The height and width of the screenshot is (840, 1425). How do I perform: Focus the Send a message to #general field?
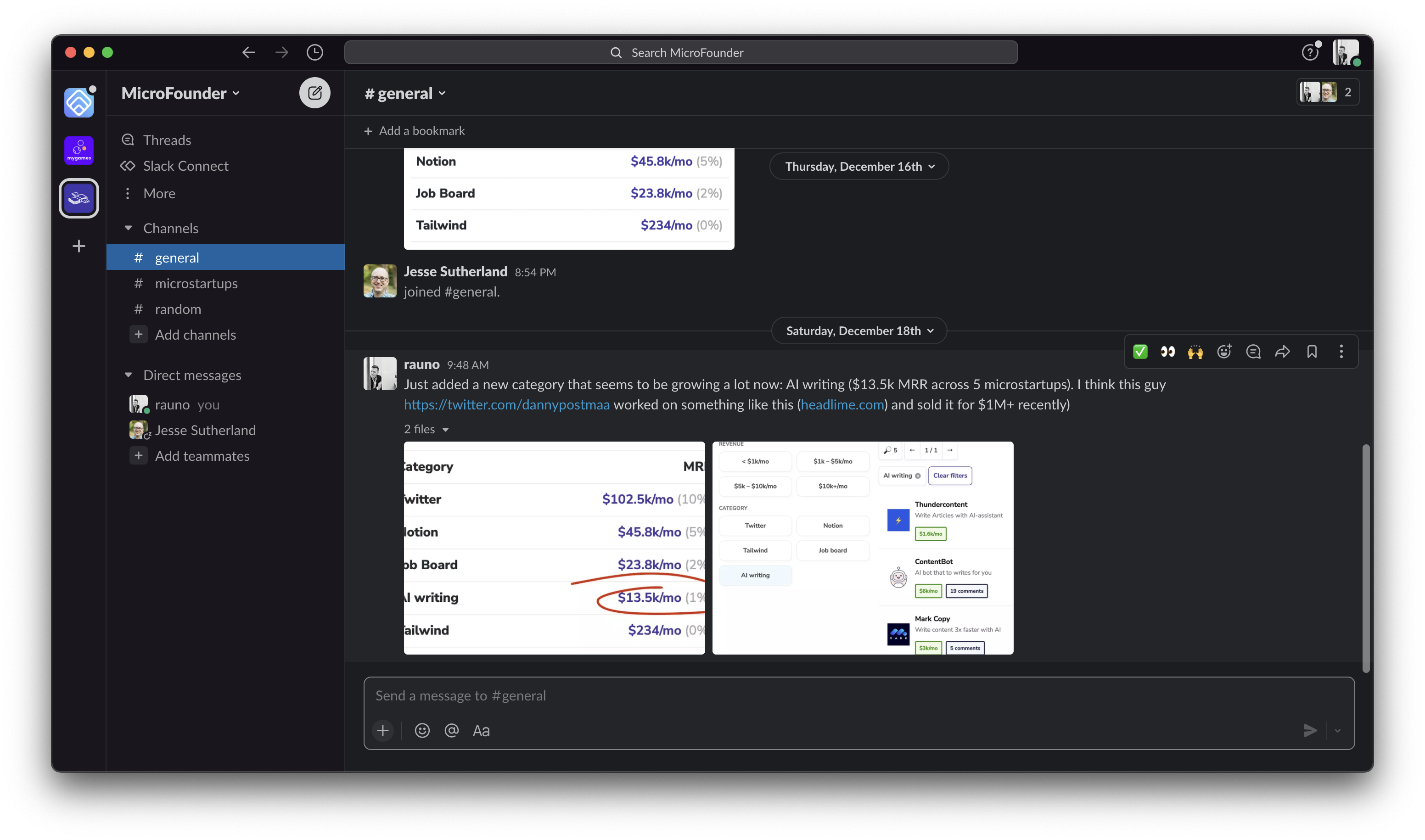point(858,696)
